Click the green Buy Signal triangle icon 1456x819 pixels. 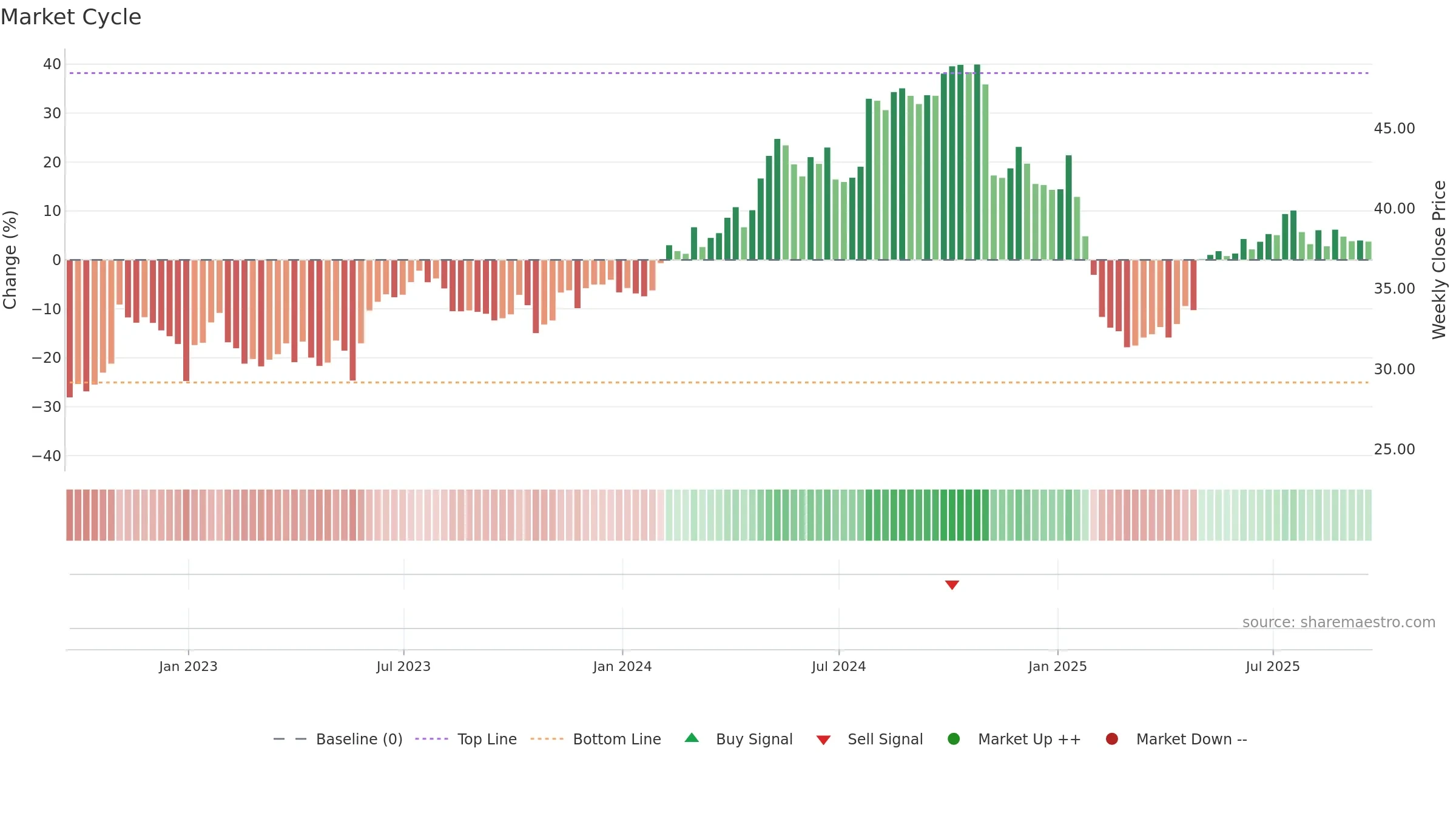tap(692, 738)
